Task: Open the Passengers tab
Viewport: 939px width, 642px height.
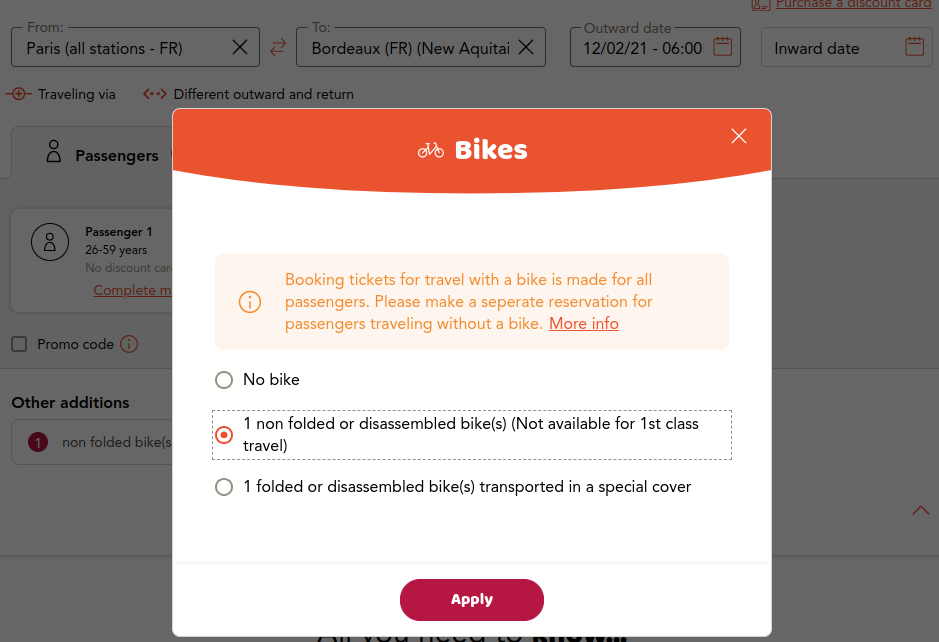Action: pyautogui.click(x=102, y=154)
